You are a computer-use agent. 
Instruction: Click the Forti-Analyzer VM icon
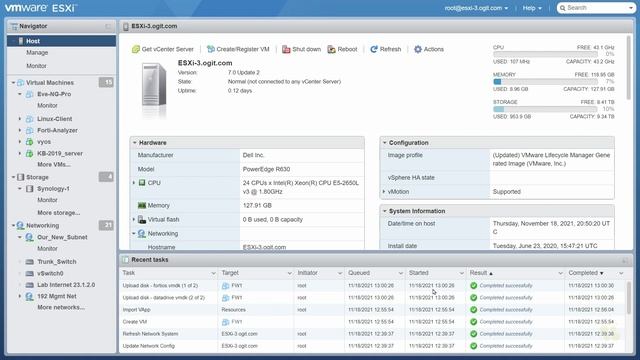(29, 130)
